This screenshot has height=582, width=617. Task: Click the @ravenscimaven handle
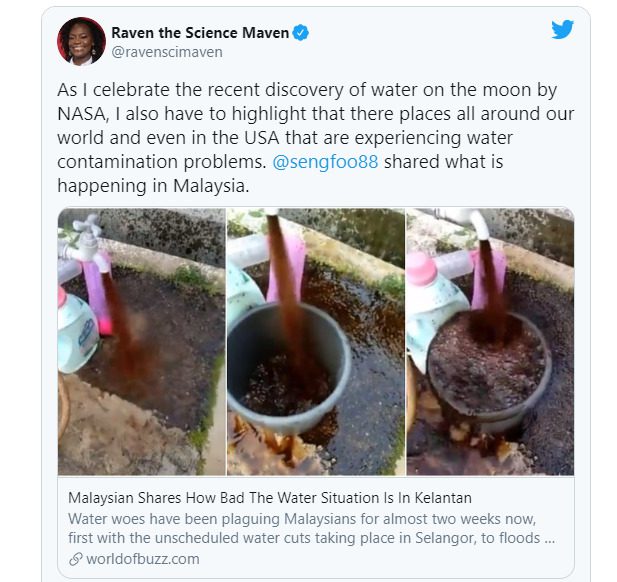(167, 52)
